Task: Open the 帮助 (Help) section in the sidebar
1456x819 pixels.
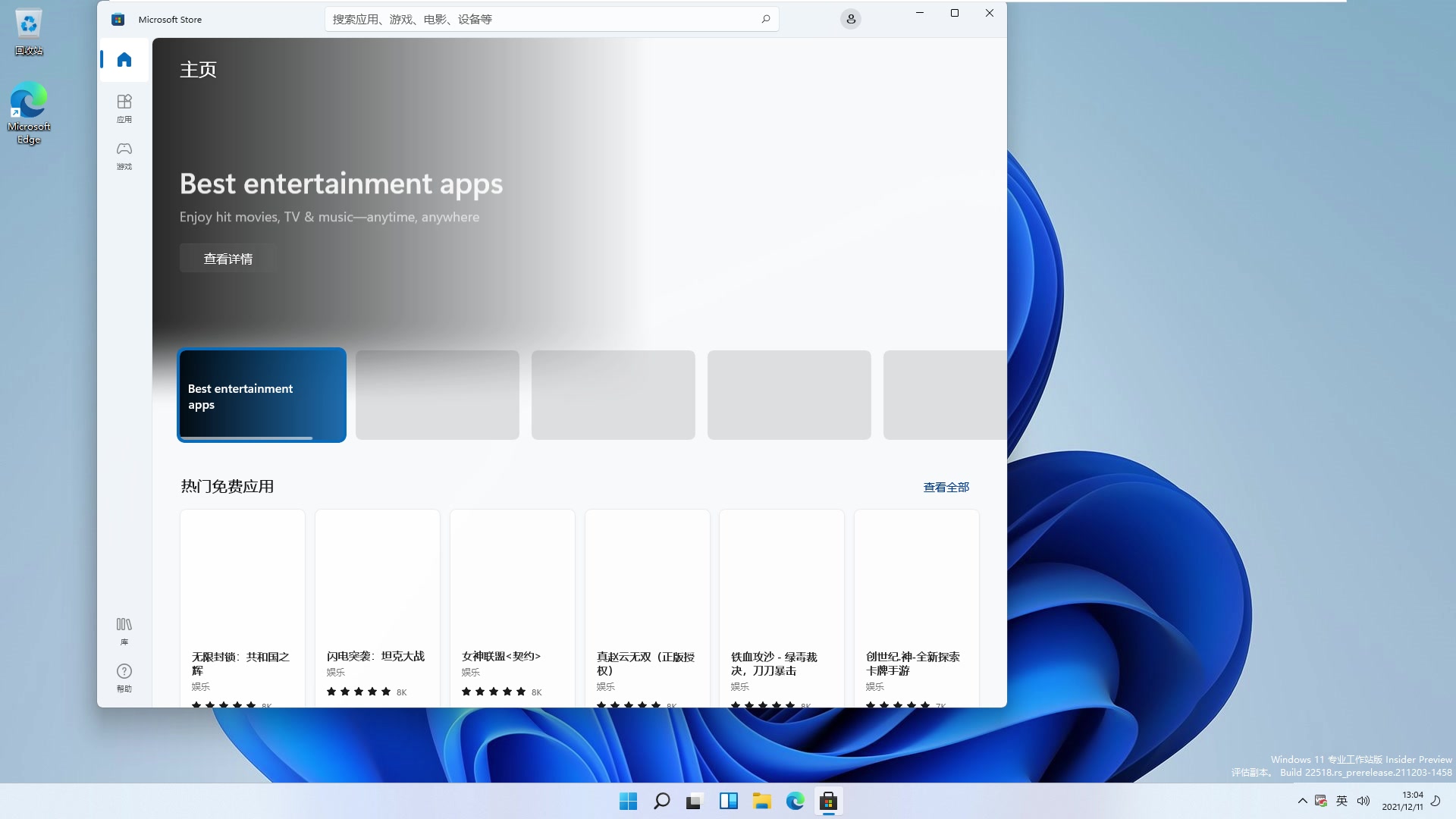Action: point(124,677)
